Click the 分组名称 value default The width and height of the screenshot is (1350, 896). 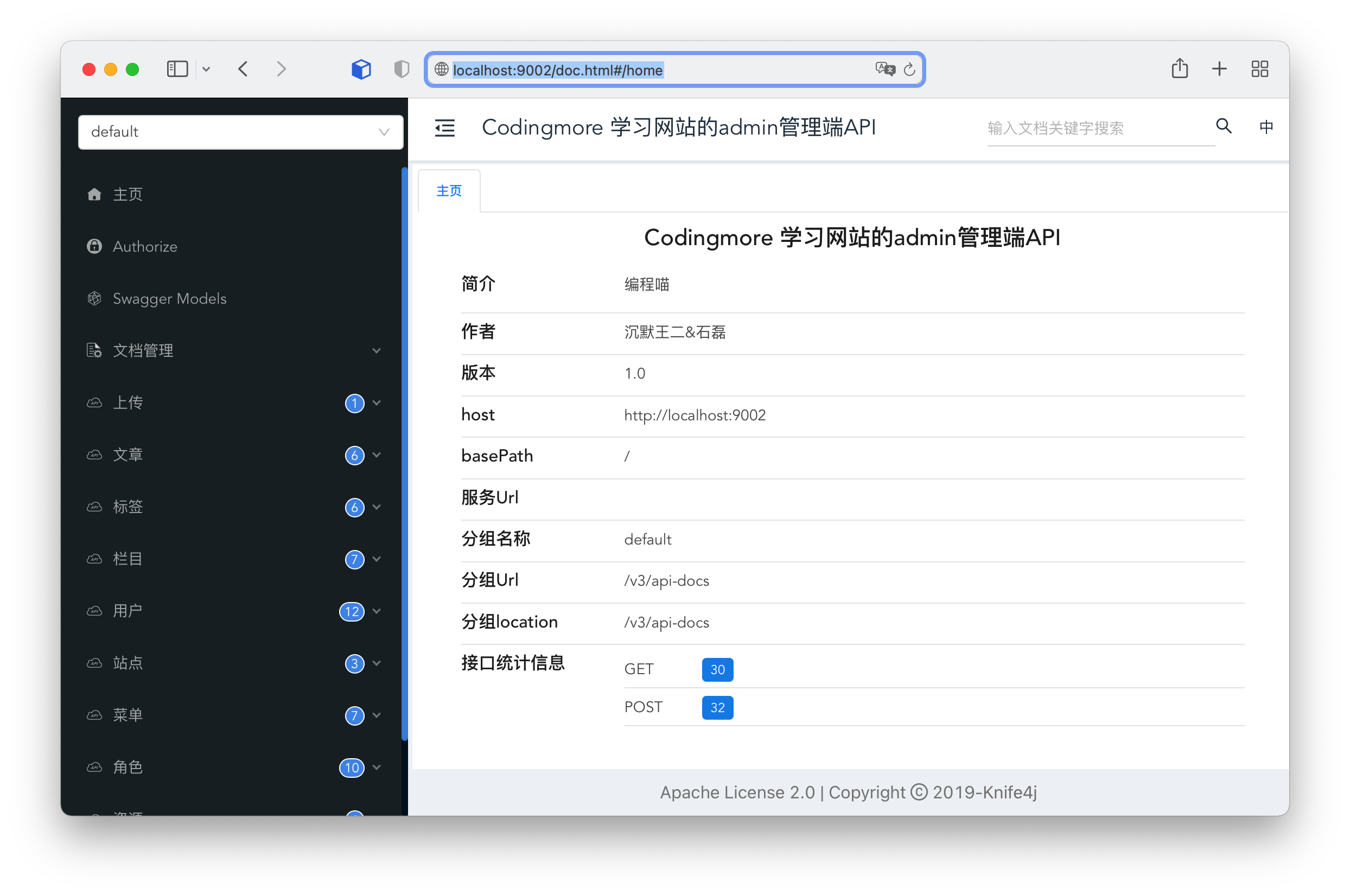tap(647, 540)
